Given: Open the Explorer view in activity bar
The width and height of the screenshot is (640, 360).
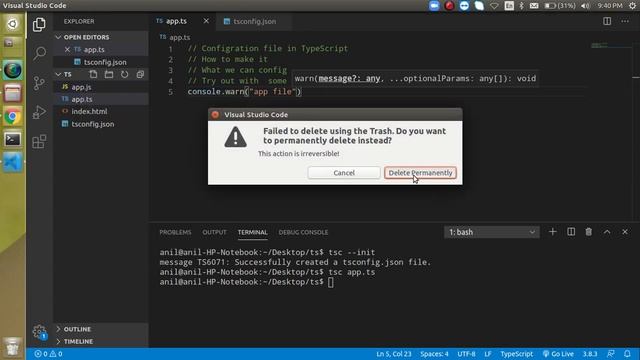Looking at the screenshot, I should click(x=39, y=24).
